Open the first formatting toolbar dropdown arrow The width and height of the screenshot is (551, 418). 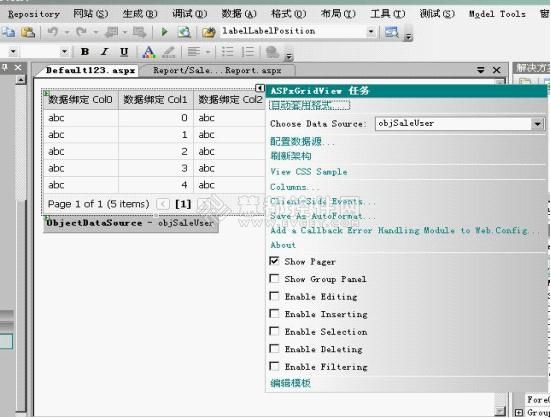(x=13, y=52)
